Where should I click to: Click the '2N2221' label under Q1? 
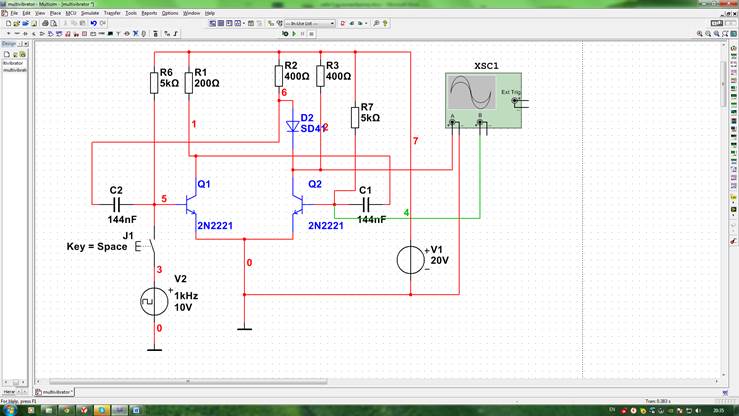point(215,226)
